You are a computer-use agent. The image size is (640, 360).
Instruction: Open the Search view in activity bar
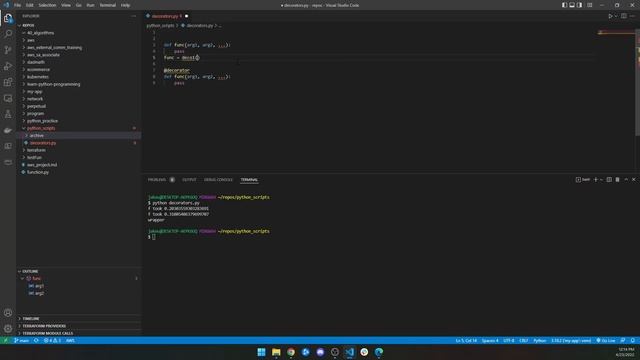(x=8, y=34)
